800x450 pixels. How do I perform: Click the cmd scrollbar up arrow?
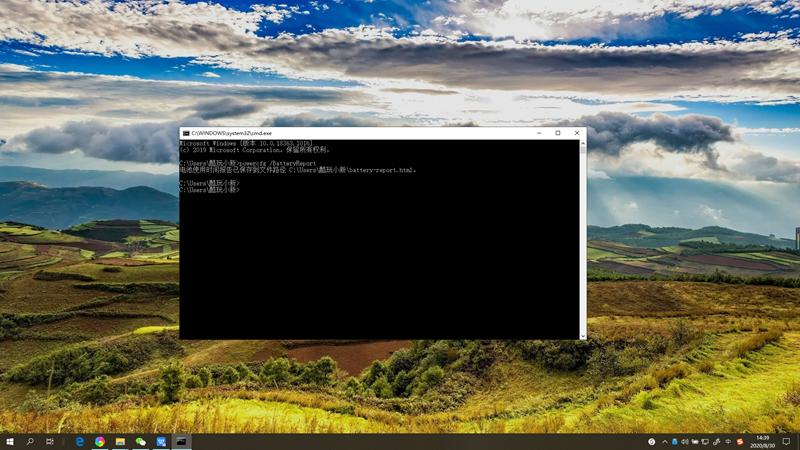[583, 143]
